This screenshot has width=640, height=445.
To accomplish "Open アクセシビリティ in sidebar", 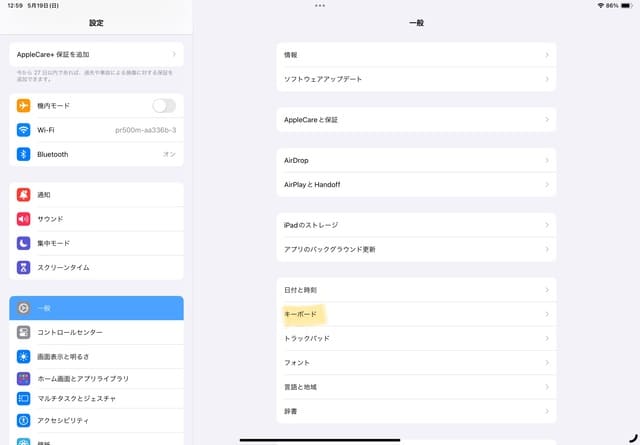I will tap(96, 420).
